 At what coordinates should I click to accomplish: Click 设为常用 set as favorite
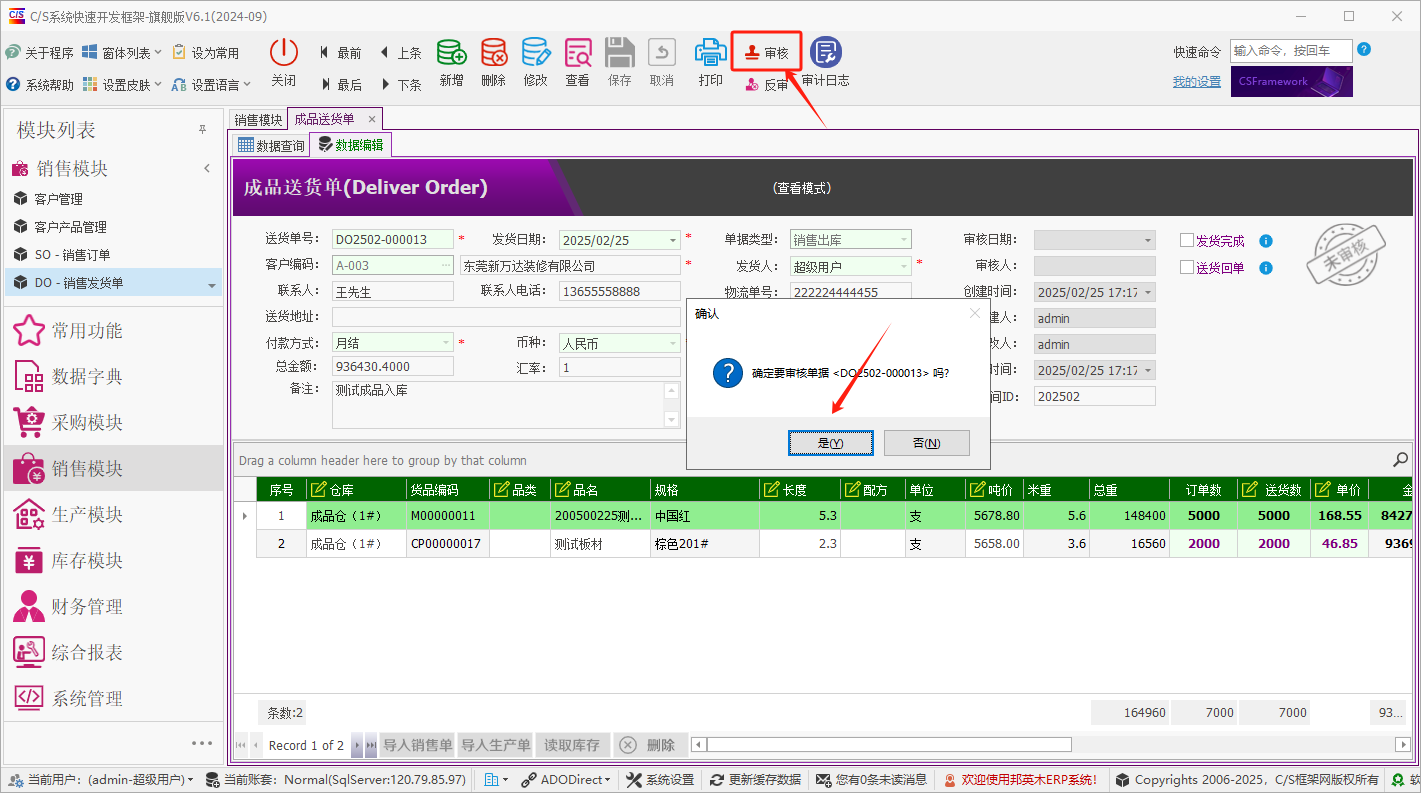[x=206, y=53]
